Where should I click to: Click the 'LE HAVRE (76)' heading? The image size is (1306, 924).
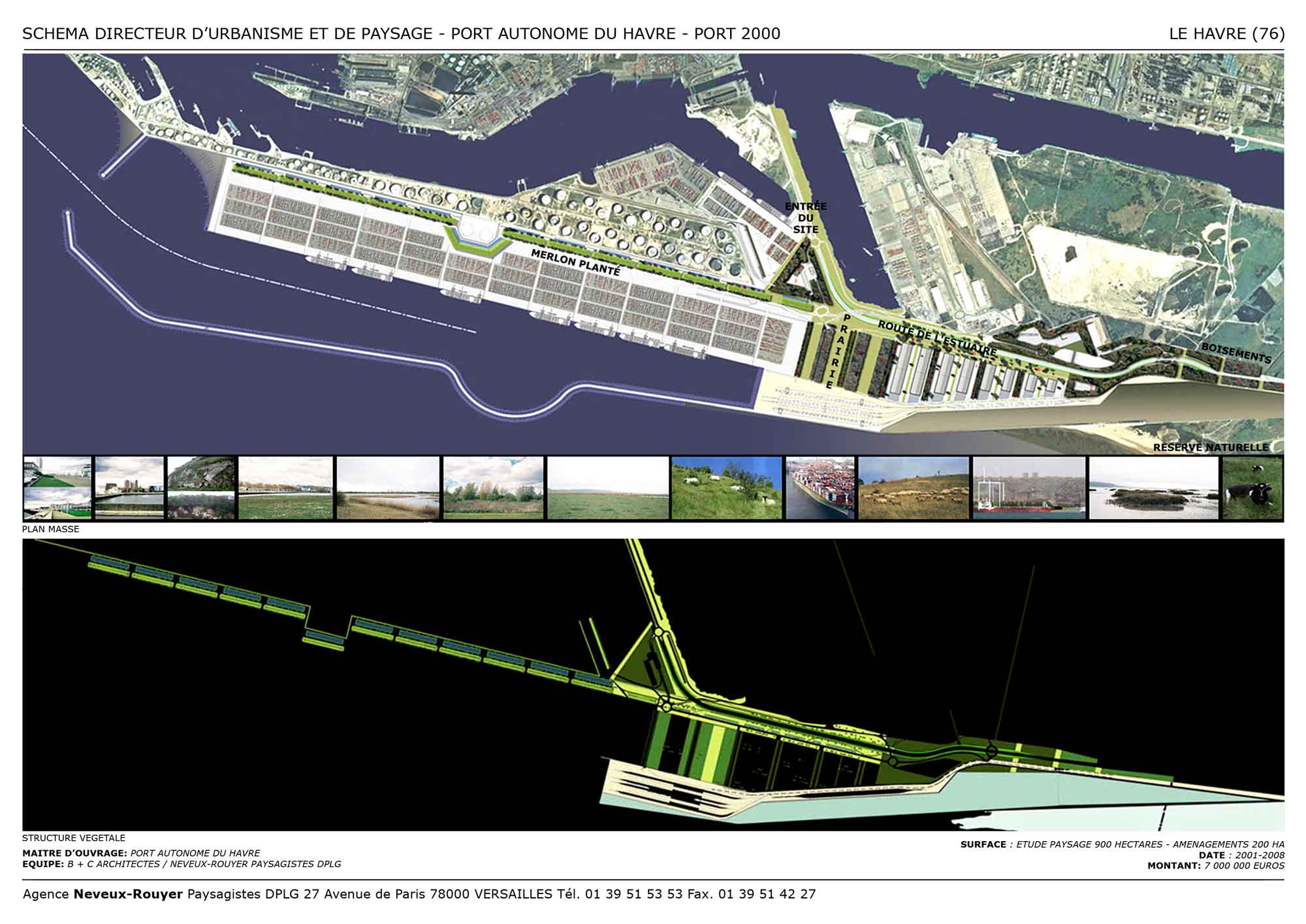1227,34
